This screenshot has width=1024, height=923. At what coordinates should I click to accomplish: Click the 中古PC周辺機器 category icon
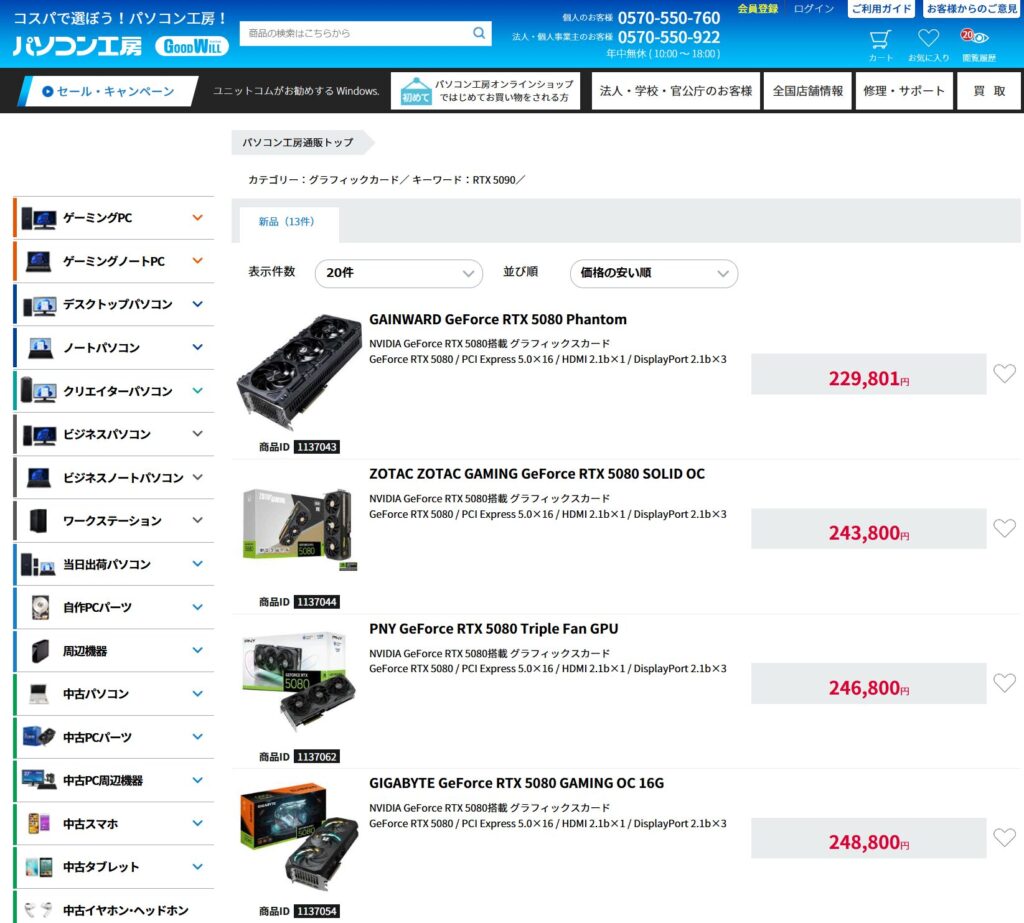pos(39,779)
